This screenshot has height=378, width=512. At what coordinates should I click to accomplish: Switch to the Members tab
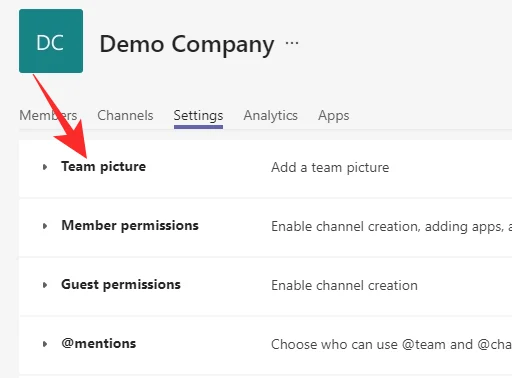(48, 115)
